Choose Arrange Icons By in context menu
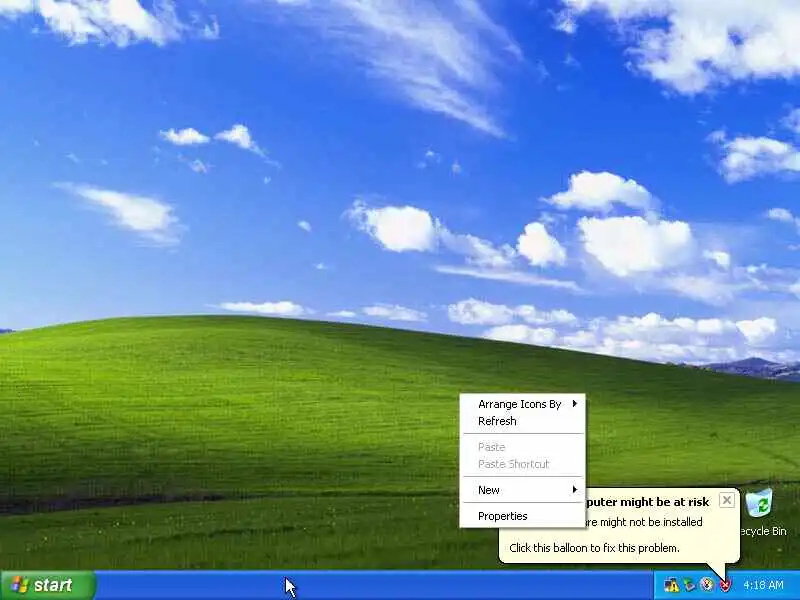Viewport: 800px width, 600px height. click(522, 404)
